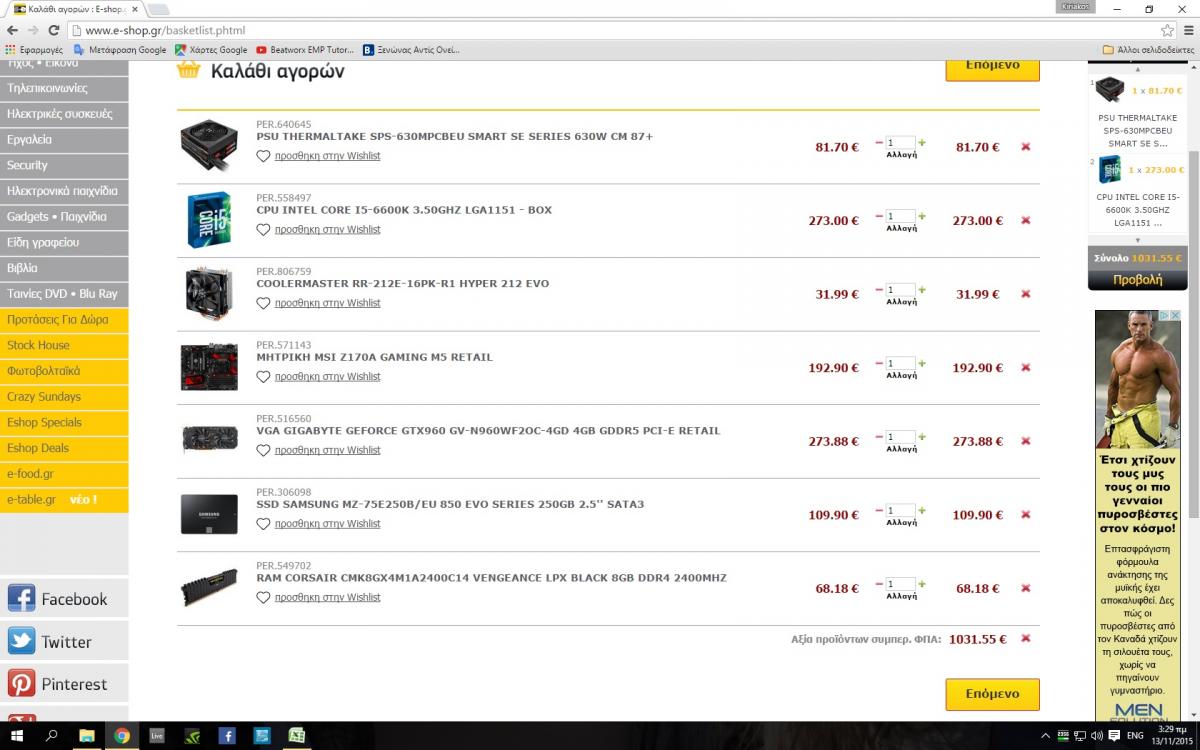The height and width of the screenshot is (750, 1200).
Task: Decrease quantity of MSI Z170A motherboard
Action: [x=879, y=363]
